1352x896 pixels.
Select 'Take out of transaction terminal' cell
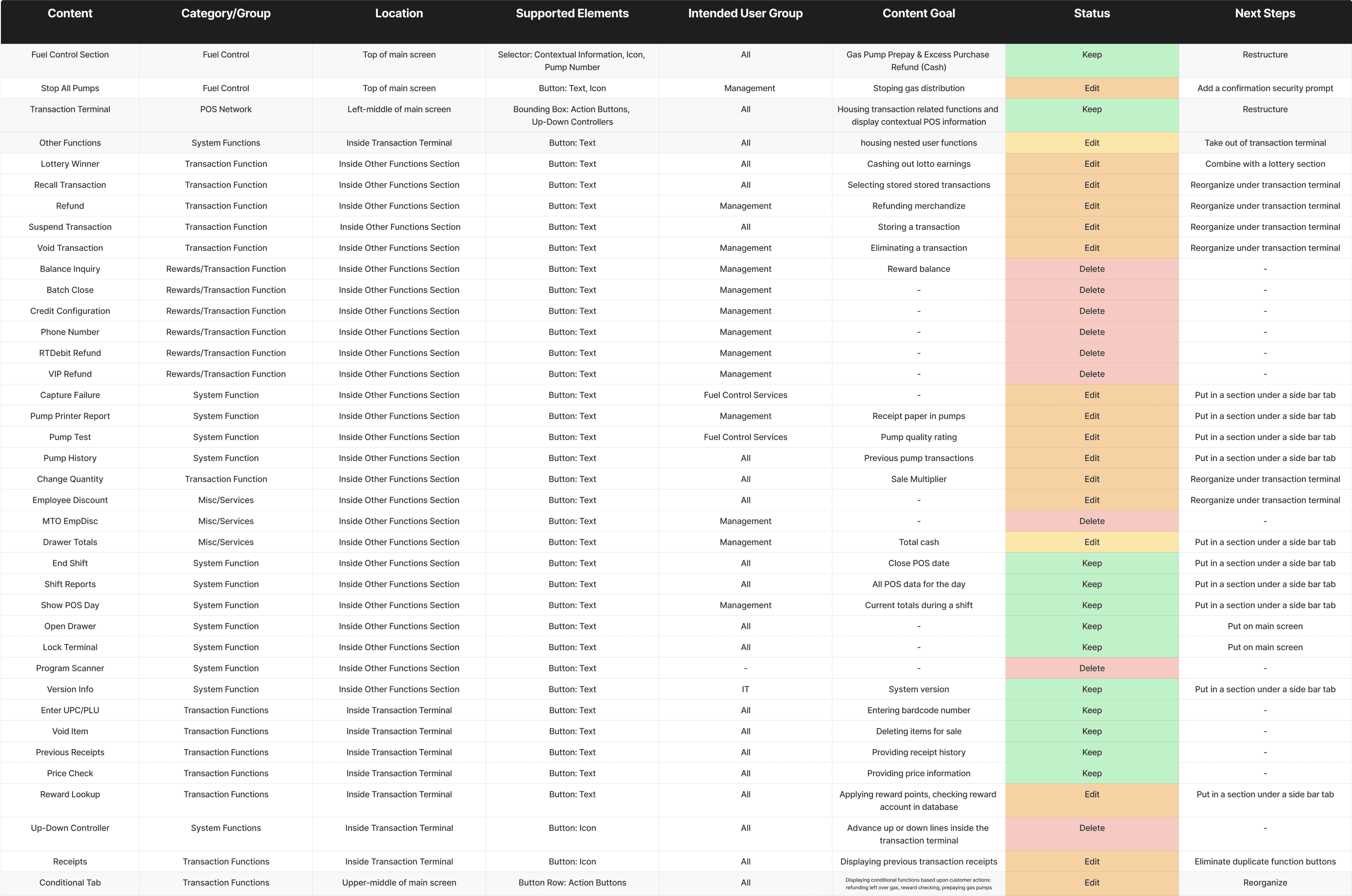point(1265,143)
